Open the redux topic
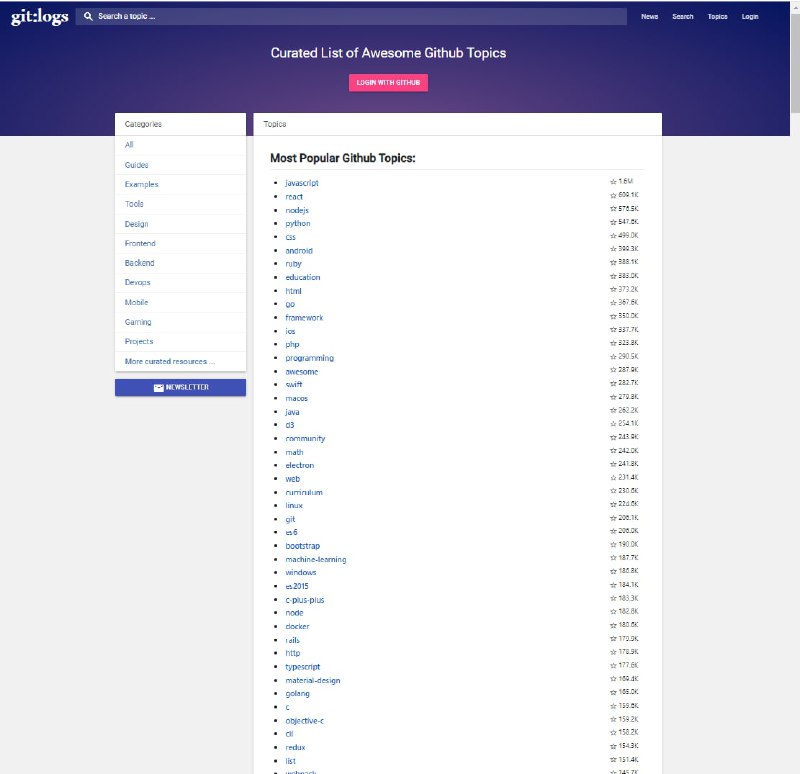 coord(295,747)
